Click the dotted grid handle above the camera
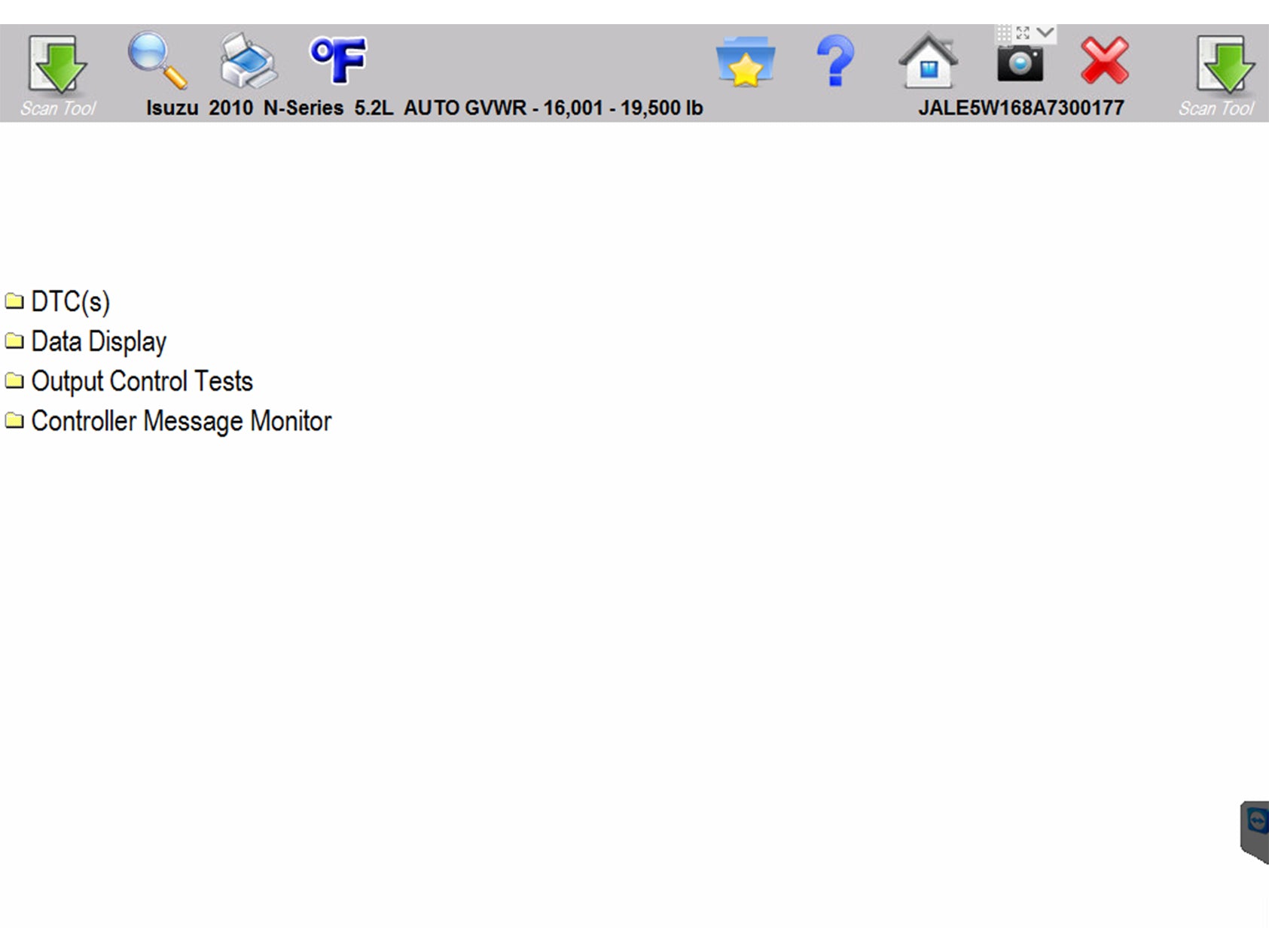Screen dimensions: 1269x952 pos(1004,33)
